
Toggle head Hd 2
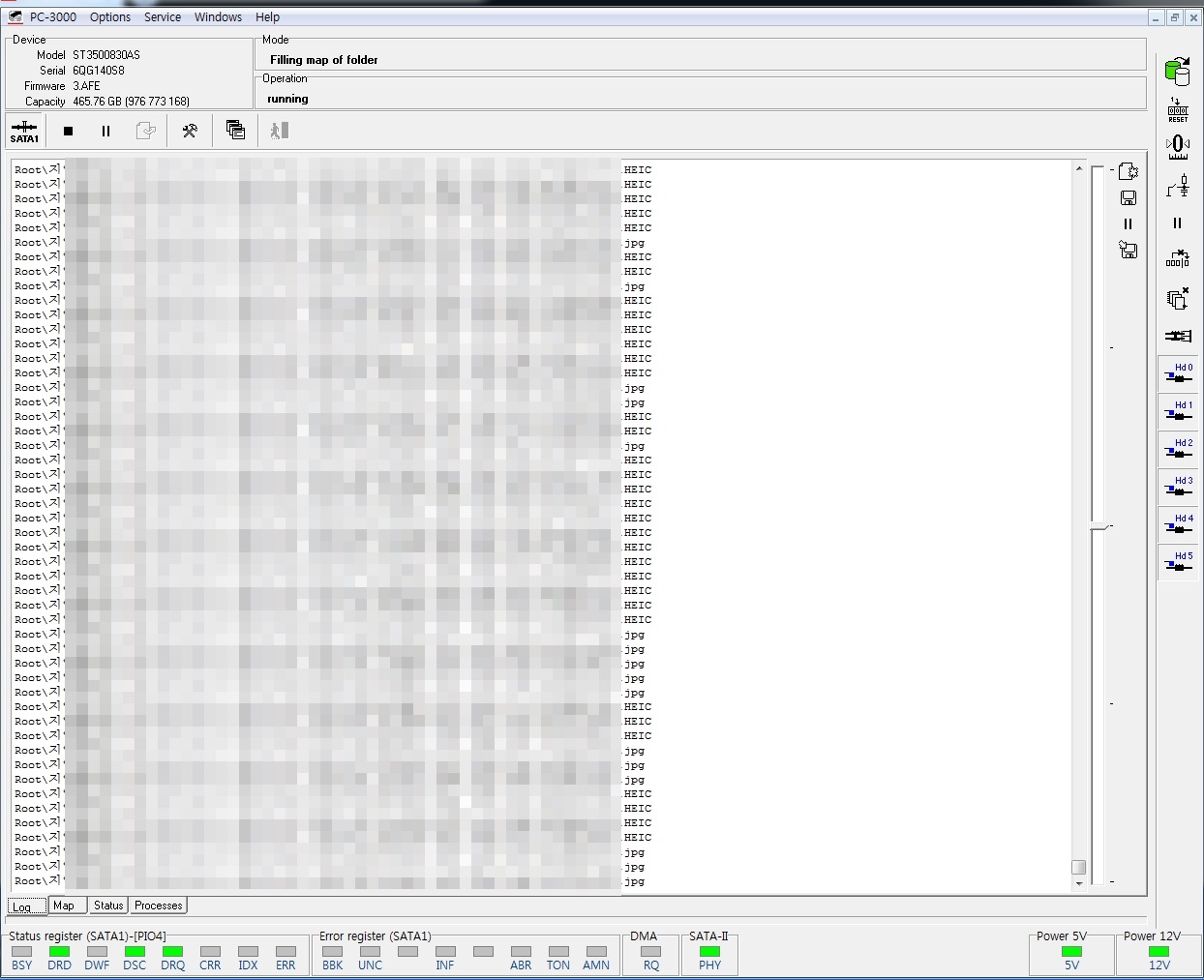[1178, 449]
